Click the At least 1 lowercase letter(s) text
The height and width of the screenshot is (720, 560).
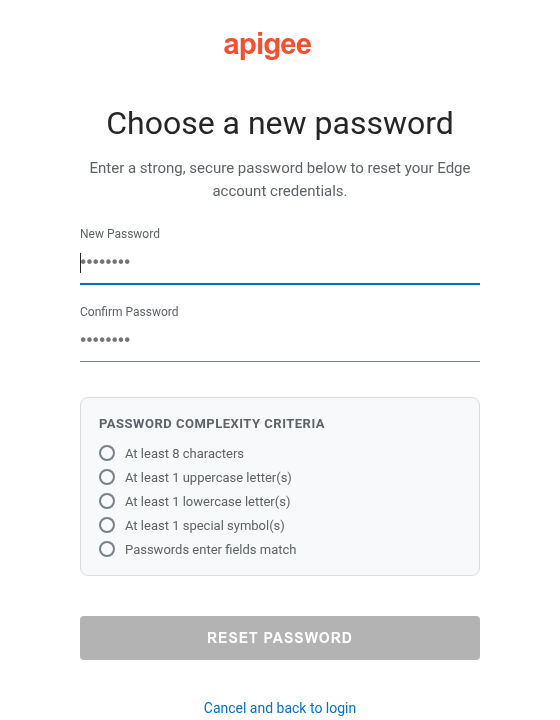click(x=207, y=501)
